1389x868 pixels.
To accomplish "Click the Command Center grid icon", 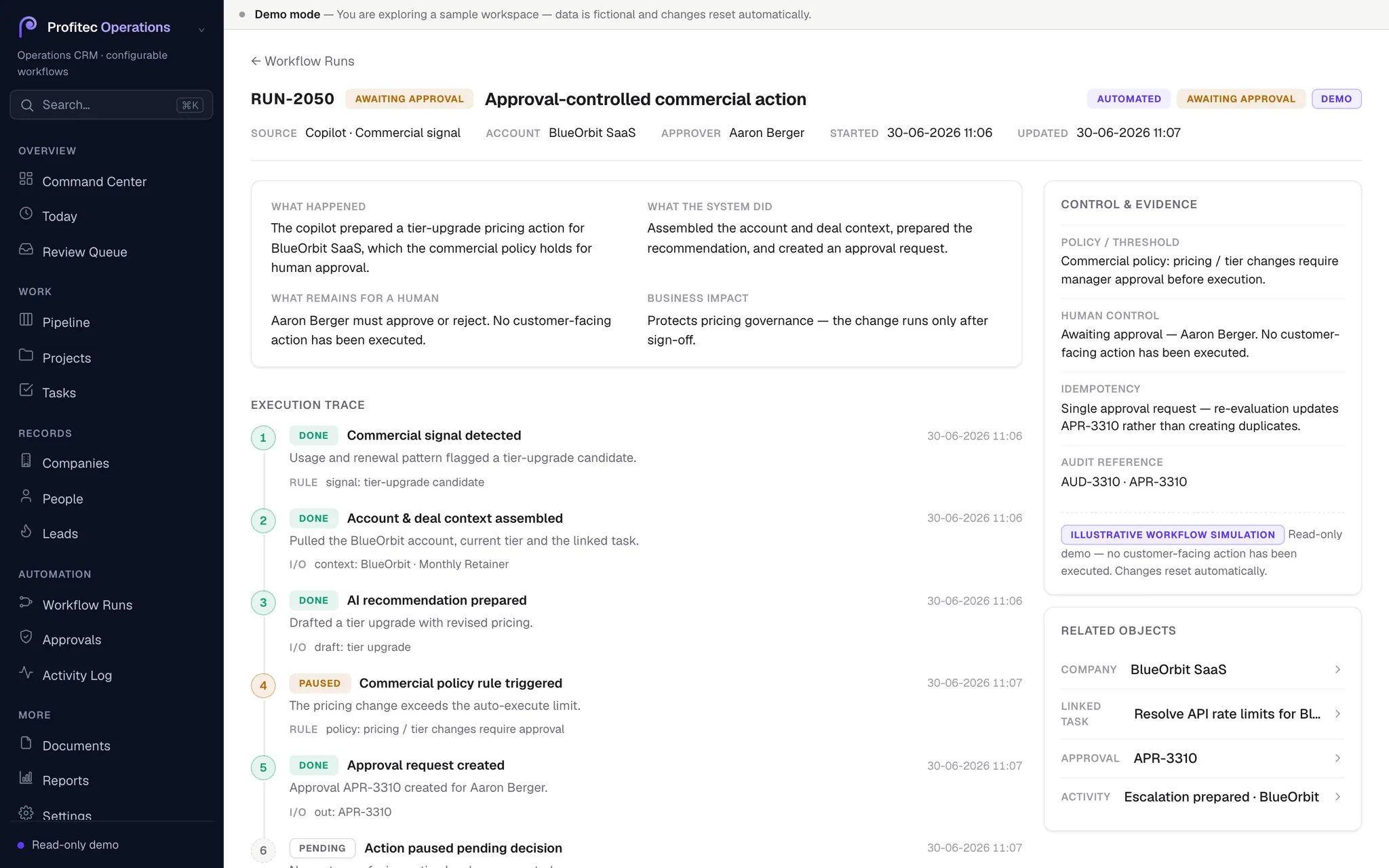I will click(26, 179).
